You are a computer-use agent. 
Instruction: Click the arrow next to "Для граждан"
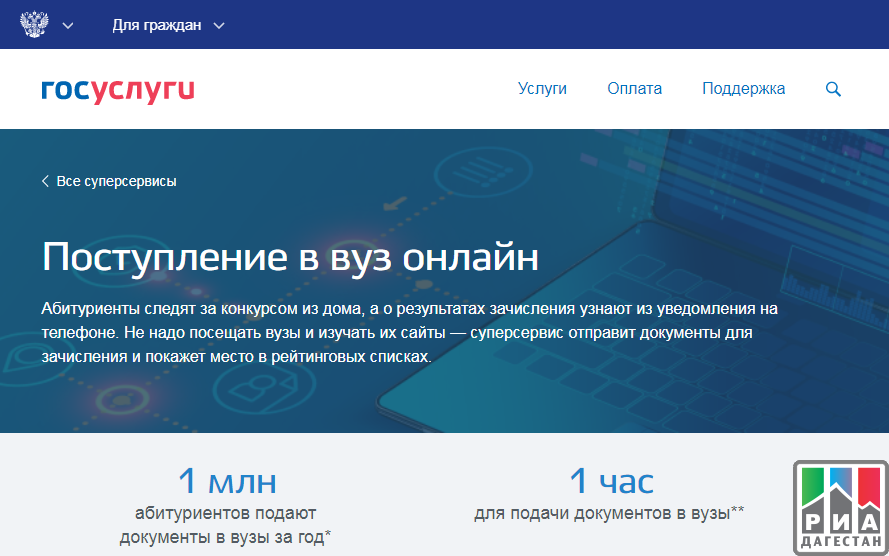point(220,26)
